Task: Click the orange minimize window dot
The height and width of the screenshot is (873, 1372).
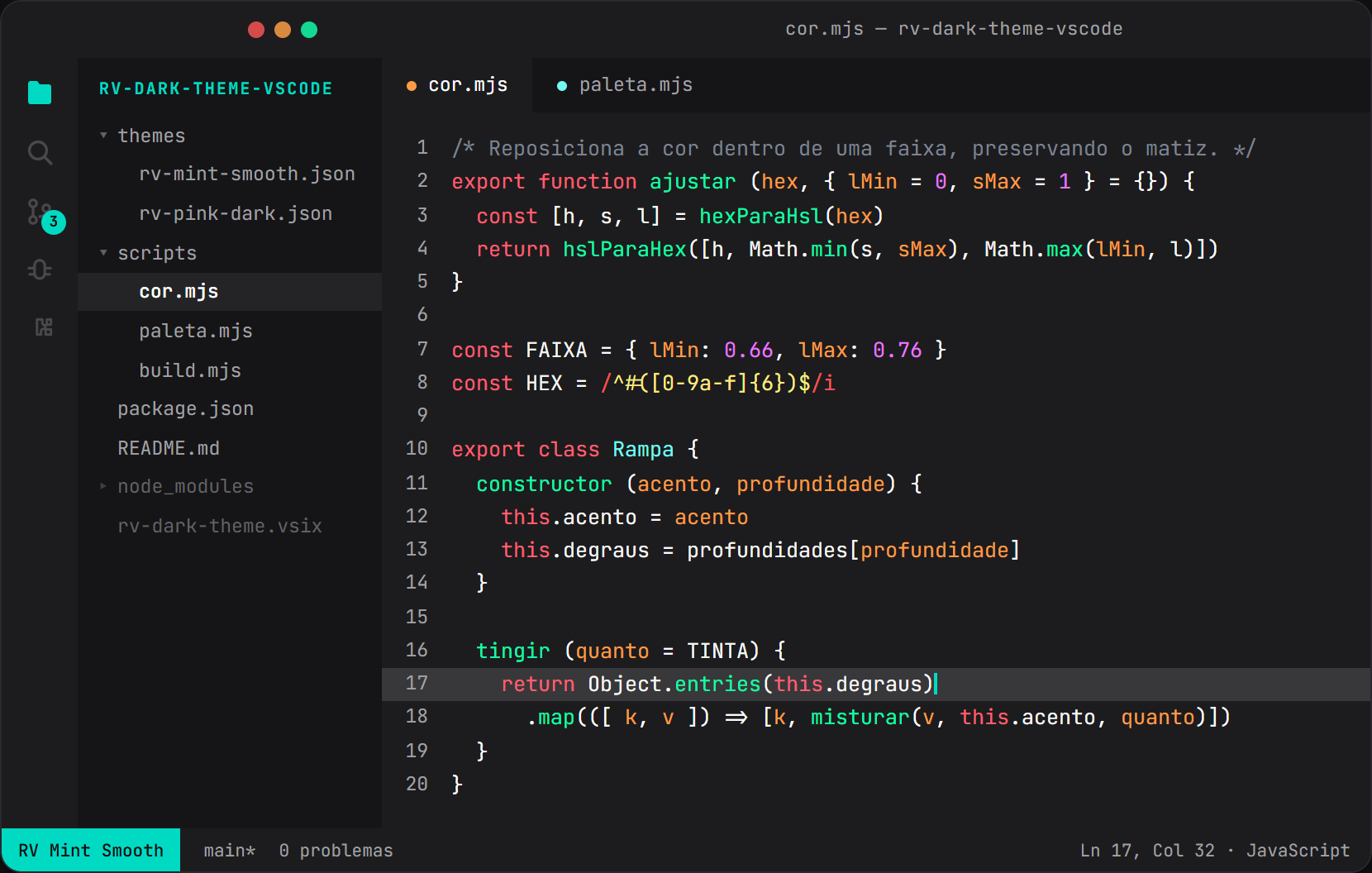Action: pyautogui.click(x=283, y=30)
